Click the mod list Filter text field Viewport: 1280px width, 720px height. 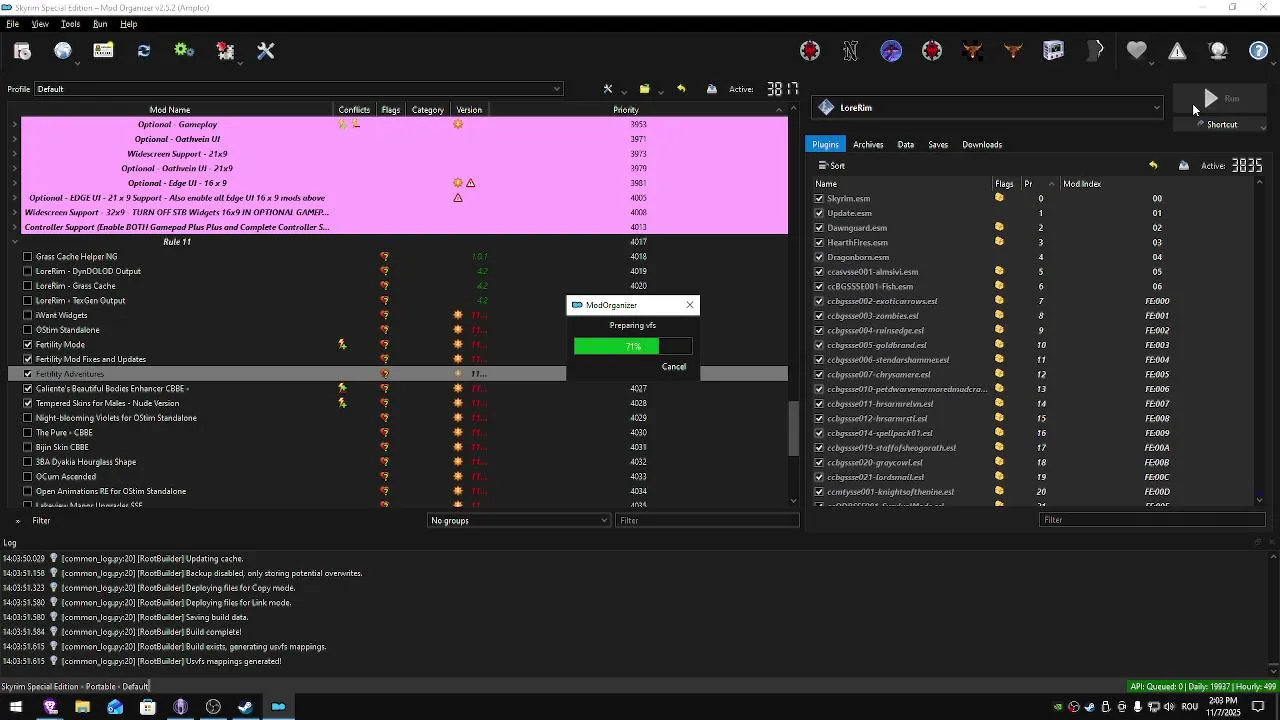pos(707,521)
